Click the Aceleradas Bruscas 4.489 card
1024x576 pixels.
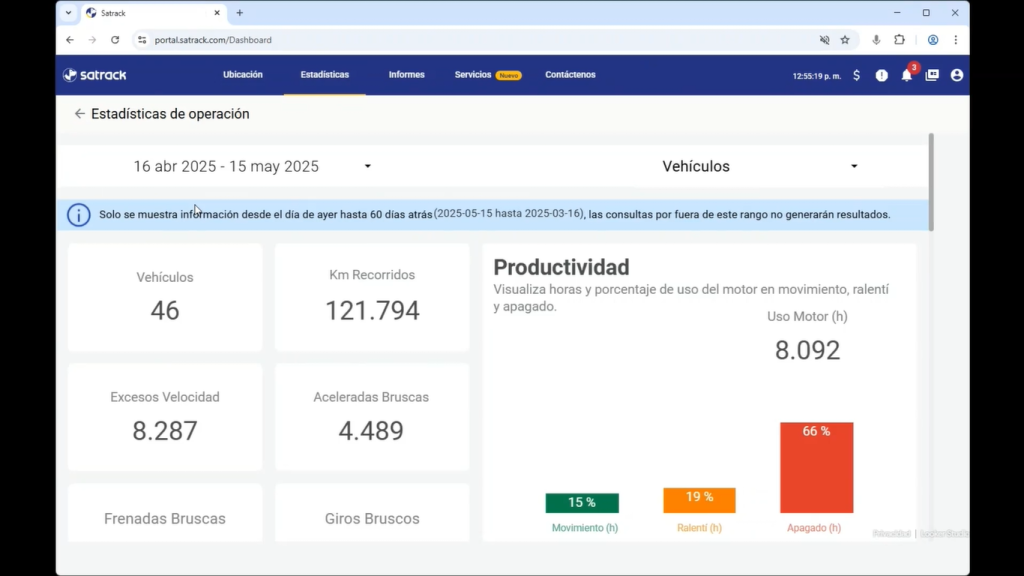(x=372, y=417)
